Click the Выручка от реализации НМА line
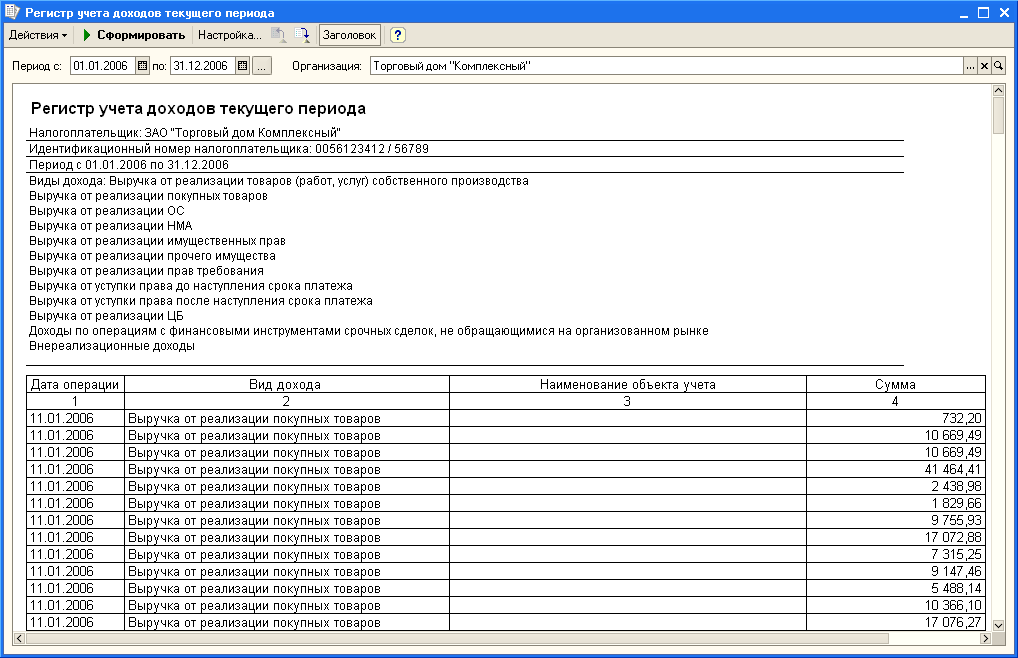 click(110, 226)
